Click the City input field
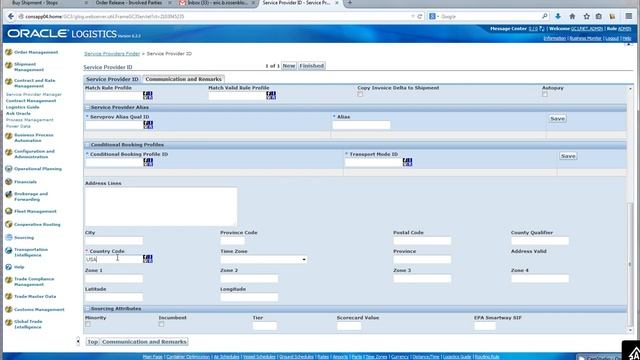 [x=114, y=241]
